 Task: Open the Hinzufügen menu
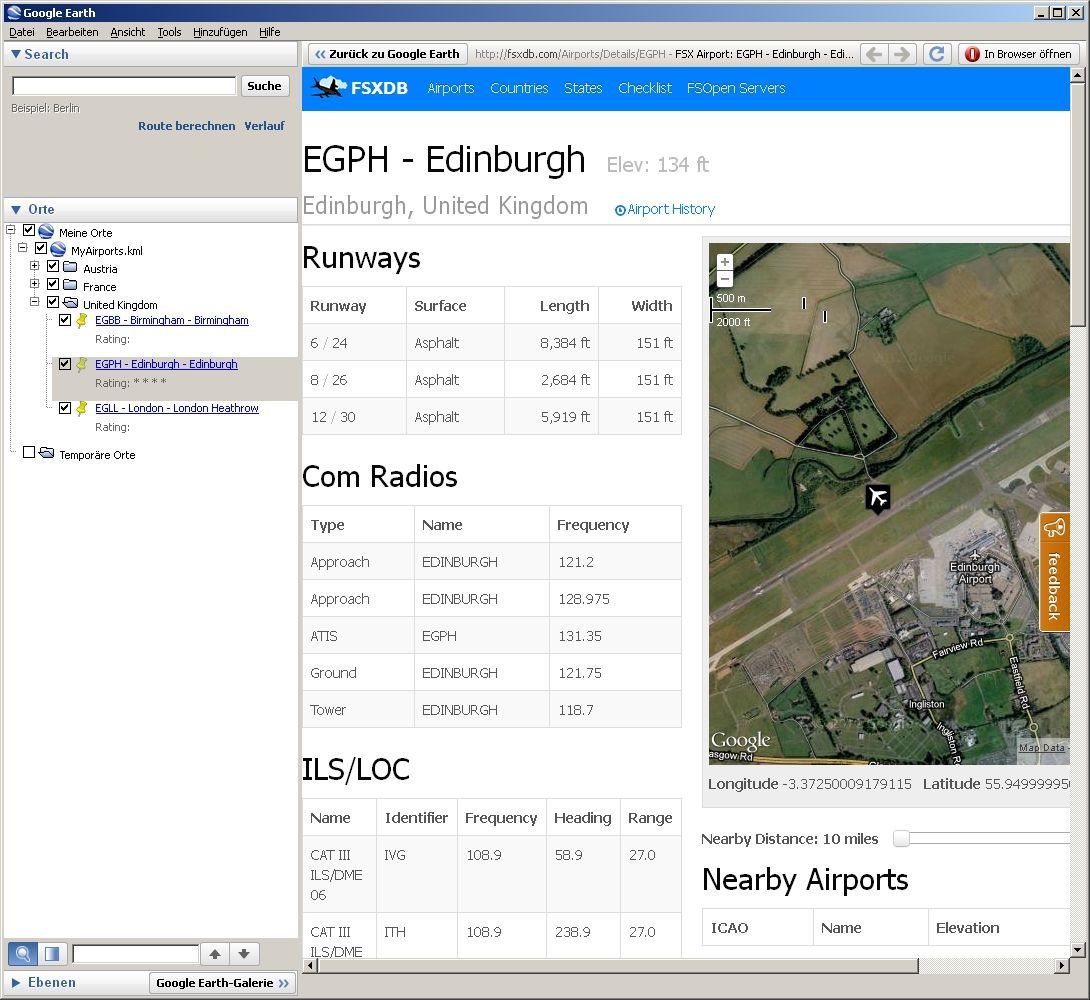[x=220, y=32]
